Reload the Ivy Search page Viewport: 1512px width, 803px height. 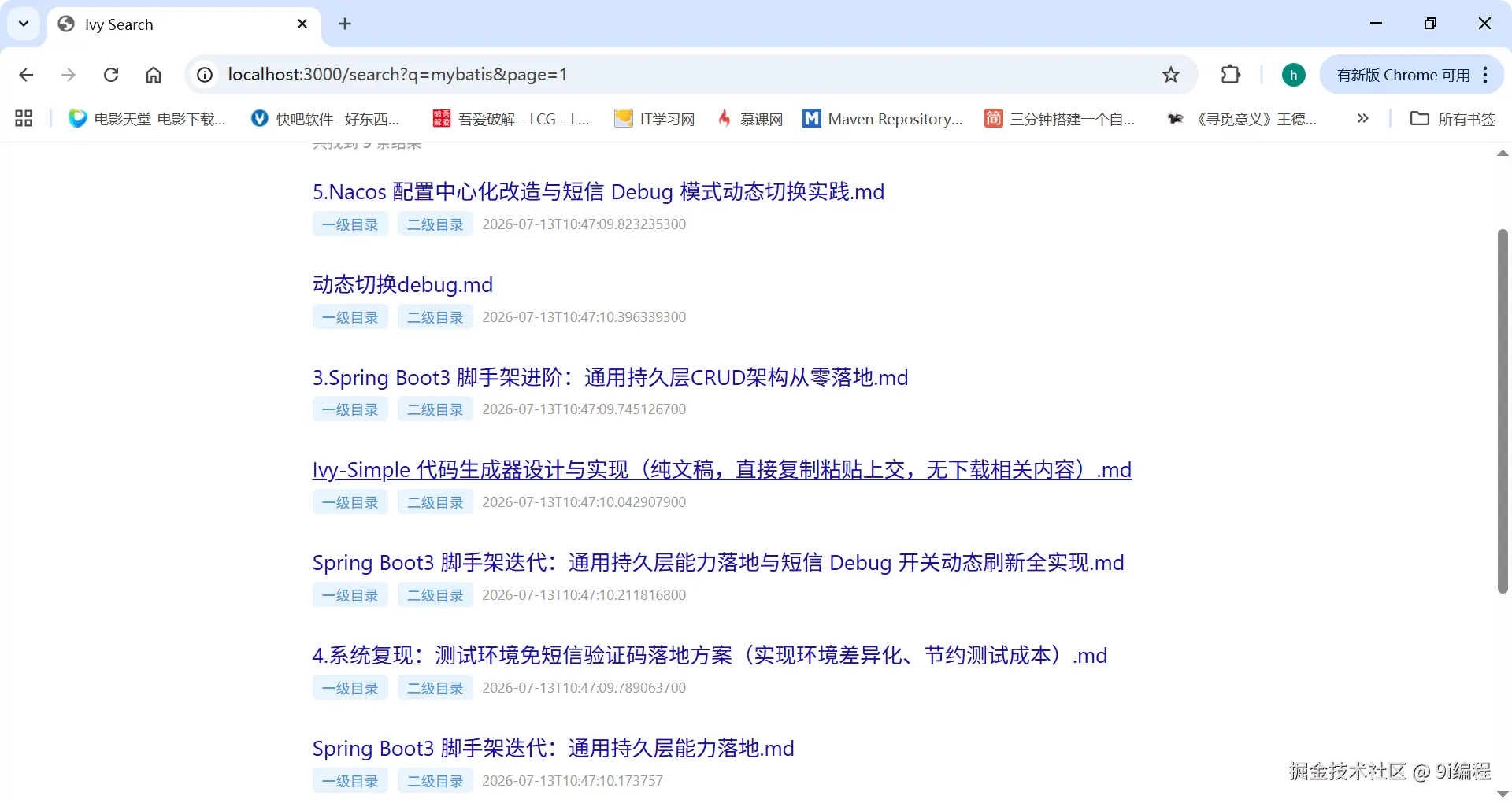pos(111,75)
